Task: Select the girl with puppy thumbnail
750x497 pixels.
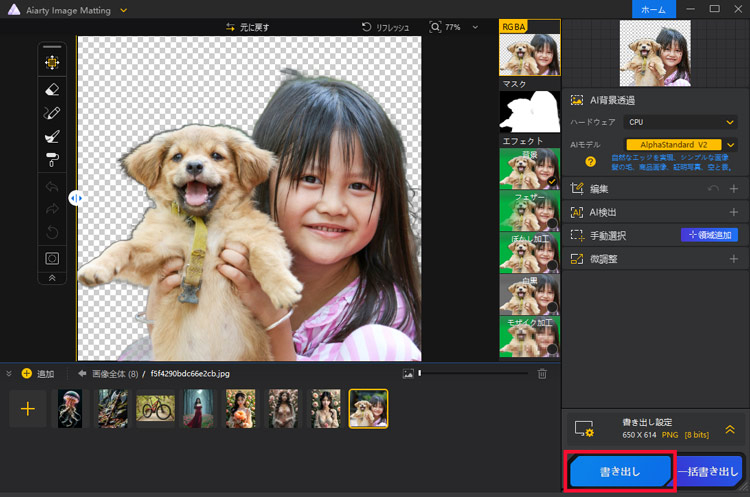Action: click(368, 409)
